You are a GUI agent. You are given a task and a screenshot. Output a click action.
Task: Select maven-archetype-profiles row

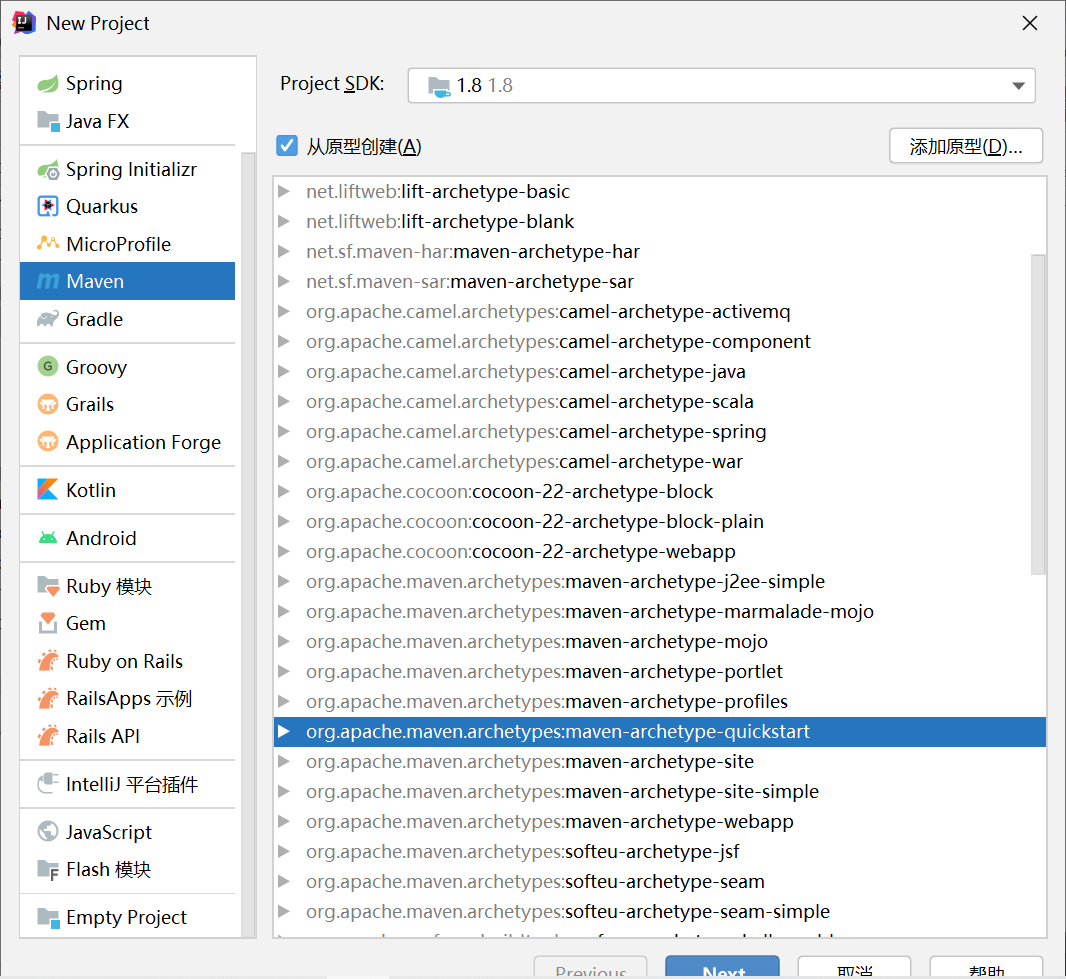pyautogui.click(x=659, y=701)
